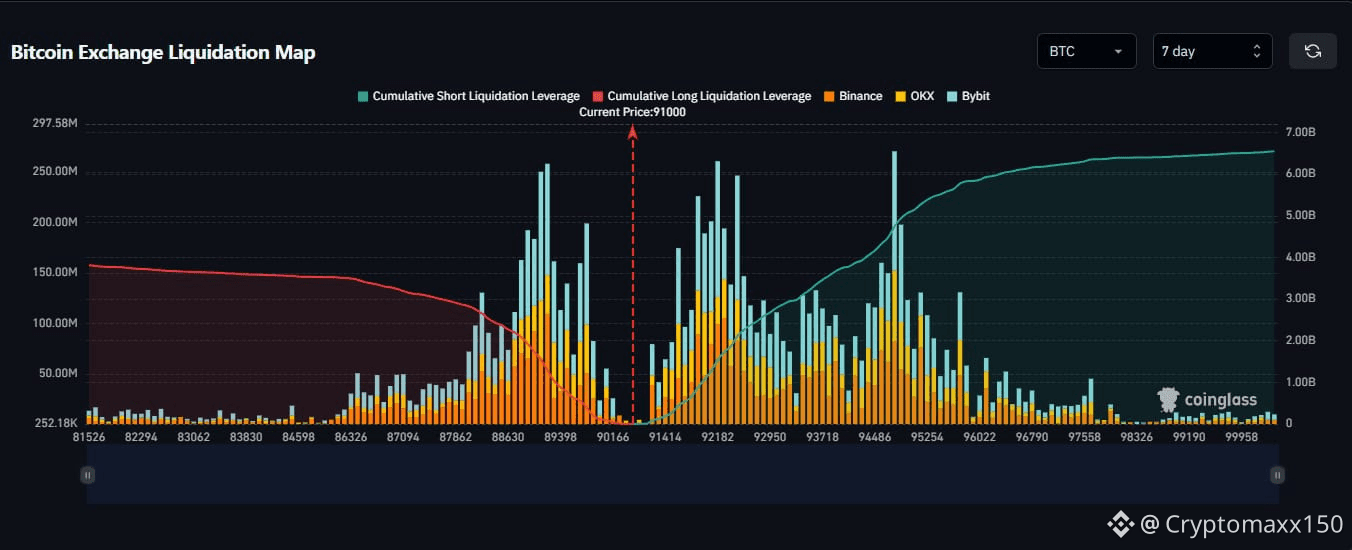Open the 7 day timeframe selector

[1212, 51]
